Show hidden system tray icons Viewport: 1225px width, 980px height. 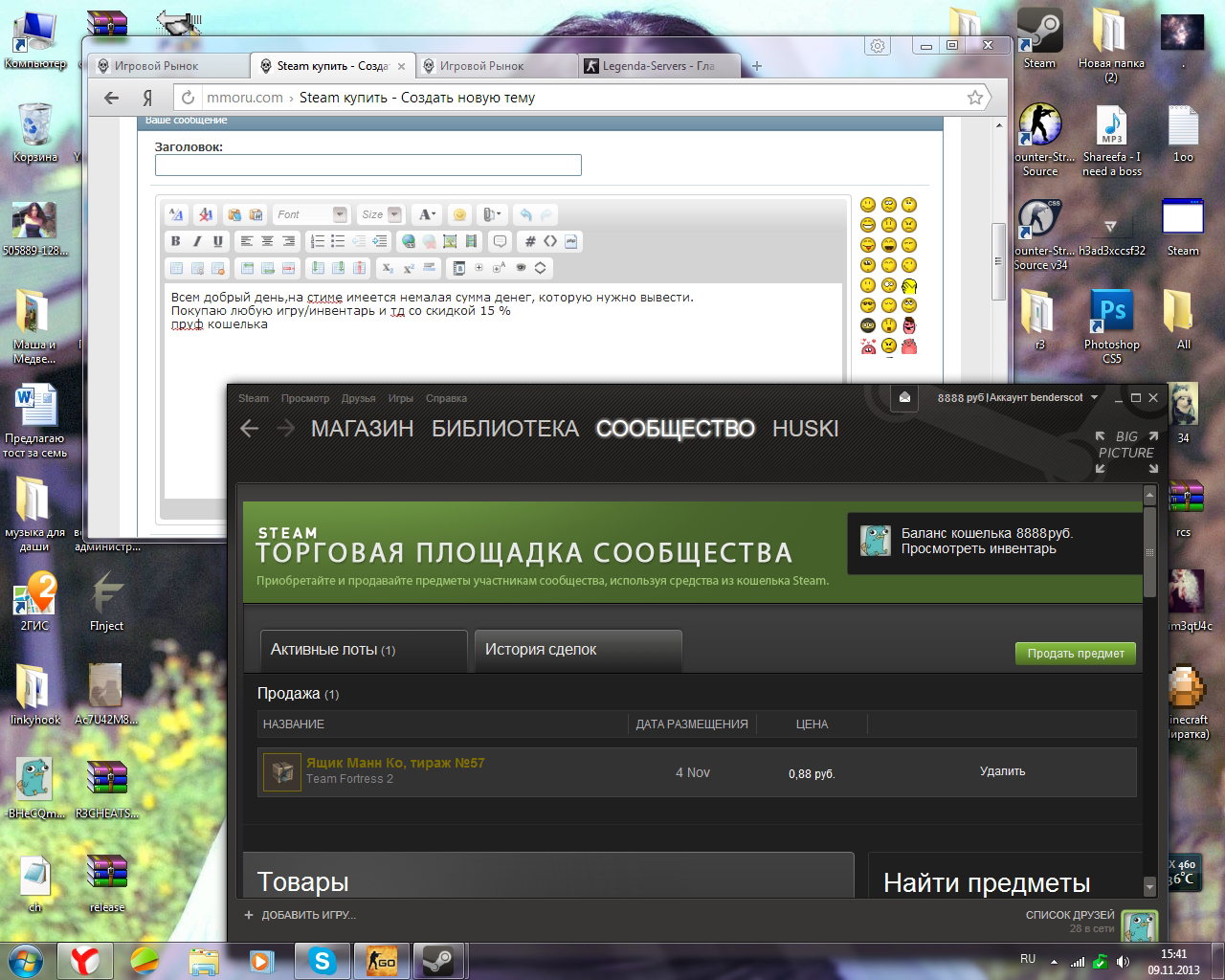tap(1054, 961)
